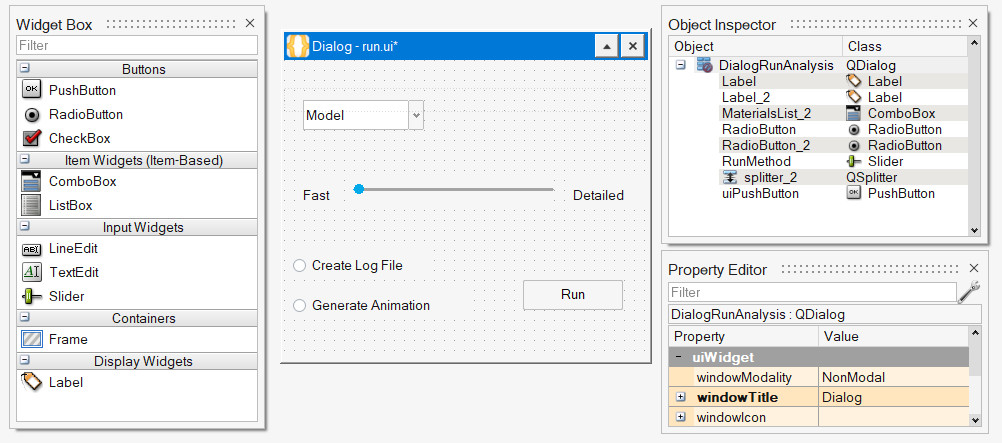
Task: Click the TextEdit widget icon
Action: point(31,272)
